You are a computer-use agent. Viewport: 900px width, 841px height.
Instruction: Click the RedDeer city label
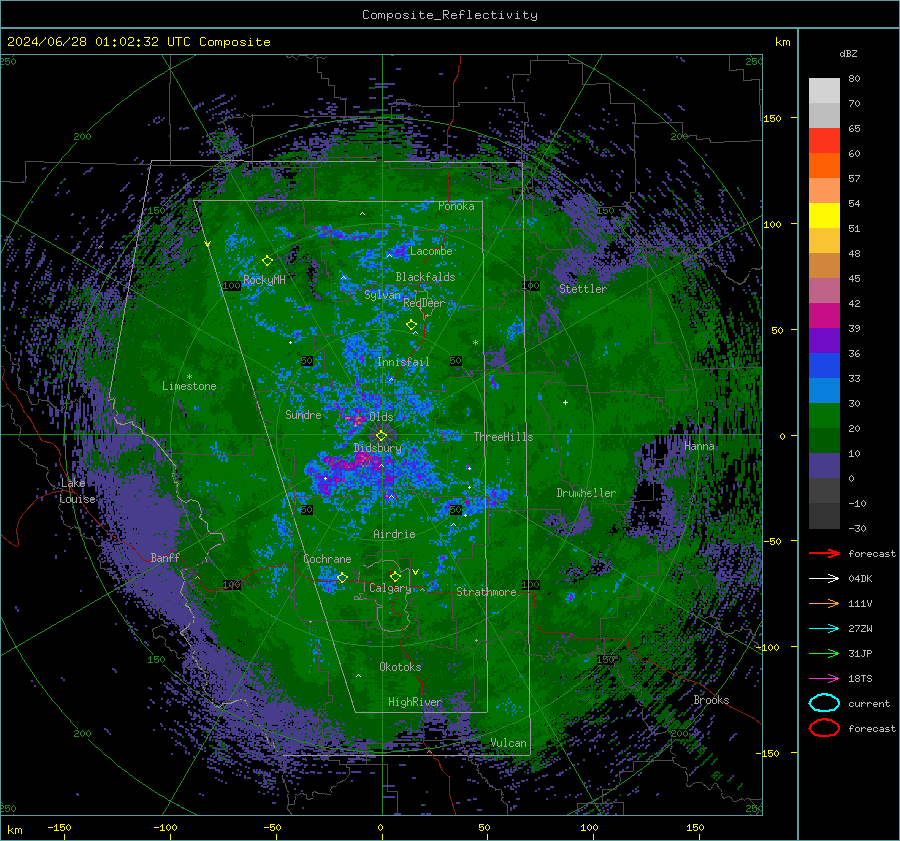click(424, 303)
